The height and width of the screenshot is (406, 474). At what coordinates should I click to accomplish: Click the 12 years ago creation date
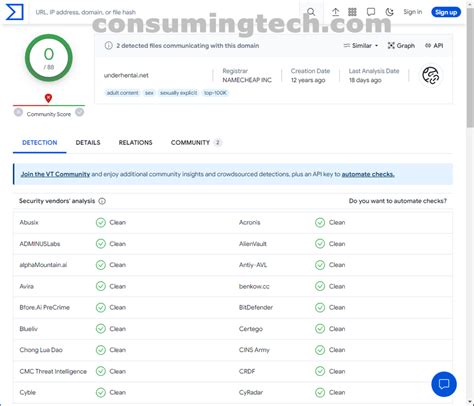click(308, 80)
